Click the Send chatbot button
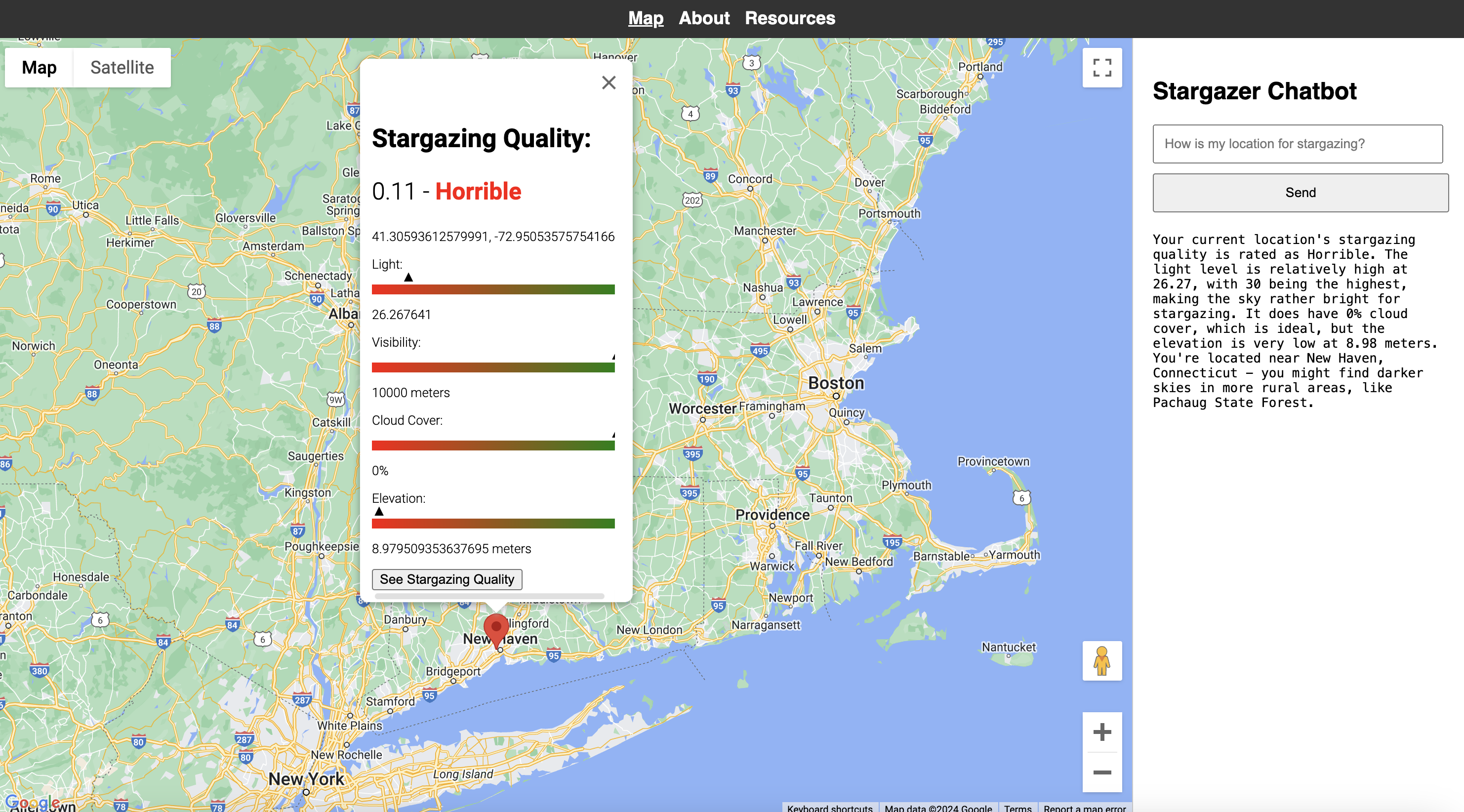This screenshot has height=812, width=1464. pyautogui.click(x=1300, y=193)
